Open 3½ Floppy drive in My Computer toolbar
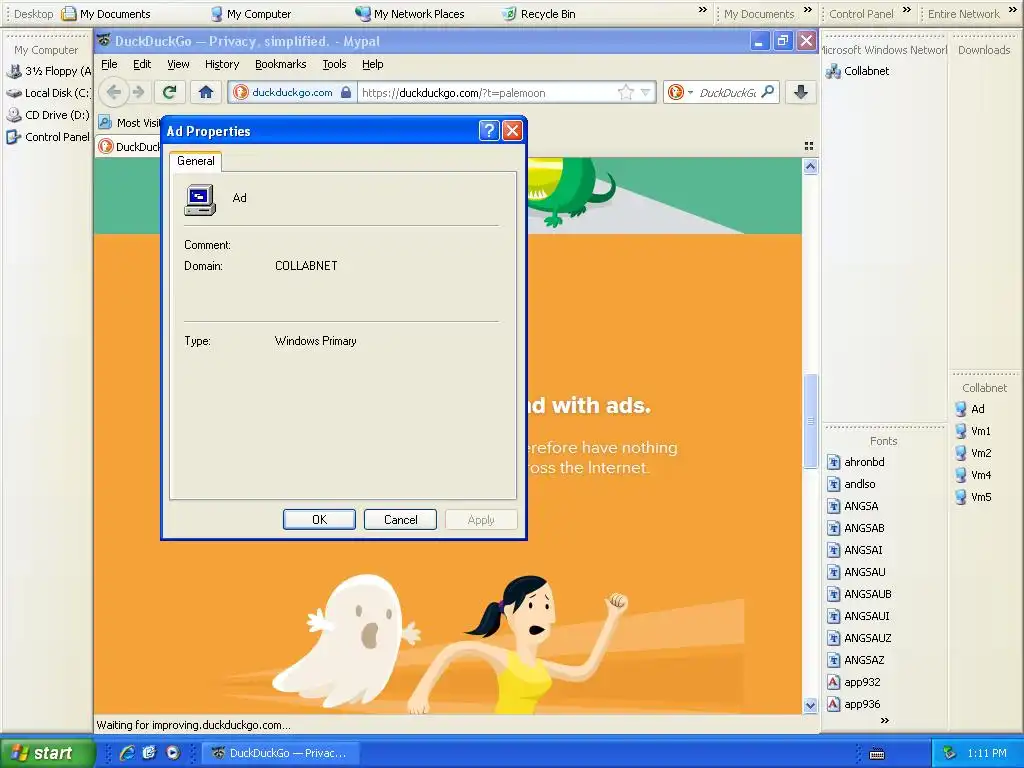The height and width of the screenshot is (768, 1024). click(x=50, y=71)
